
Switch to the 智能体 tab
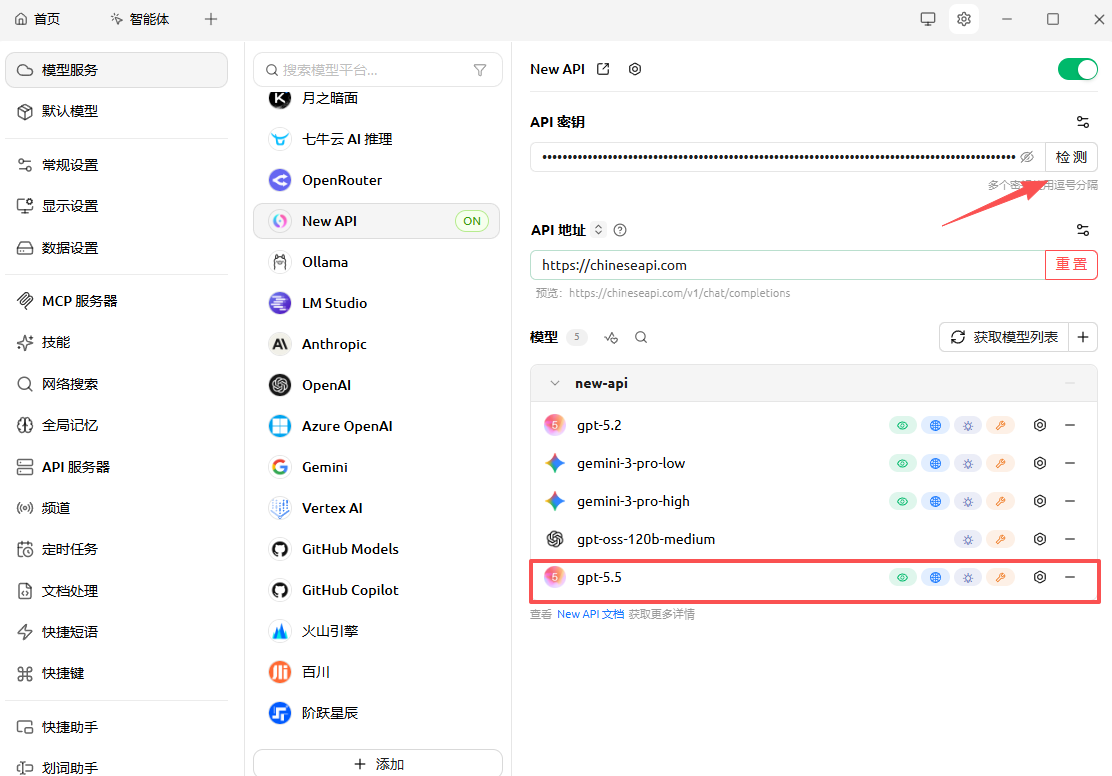[140, 19]
